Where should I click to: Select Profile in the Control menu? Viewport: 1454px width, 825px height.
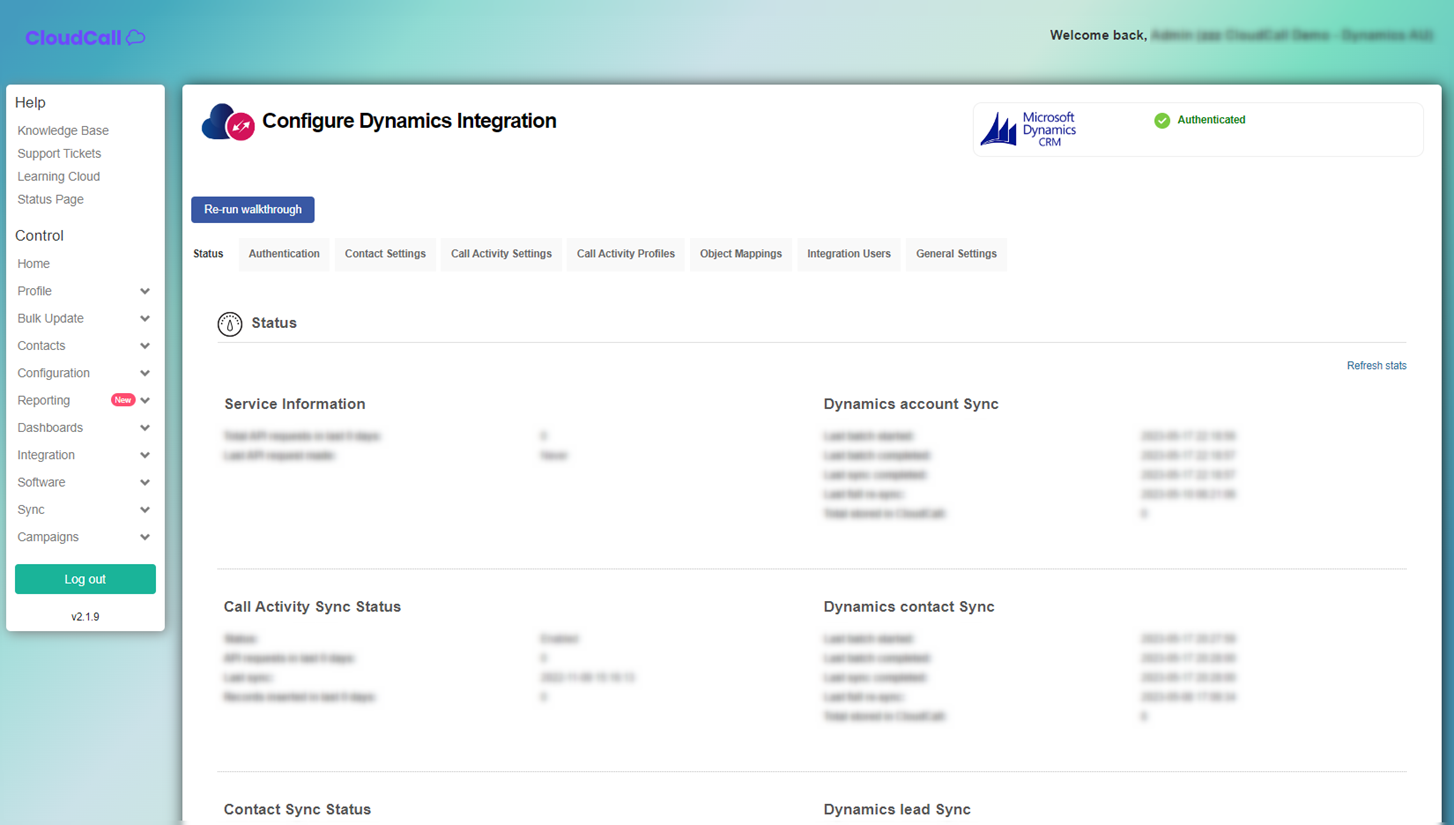click(34, 291)
